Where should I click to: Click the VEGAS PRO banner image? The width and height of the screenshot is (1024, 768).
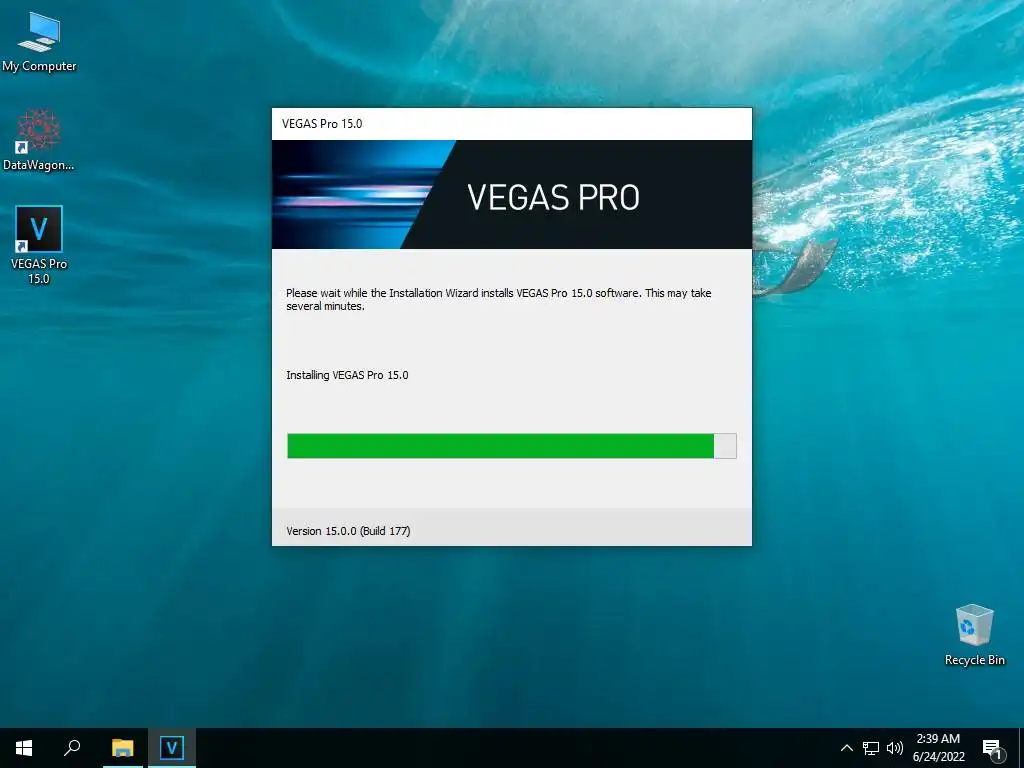point(511,195)
